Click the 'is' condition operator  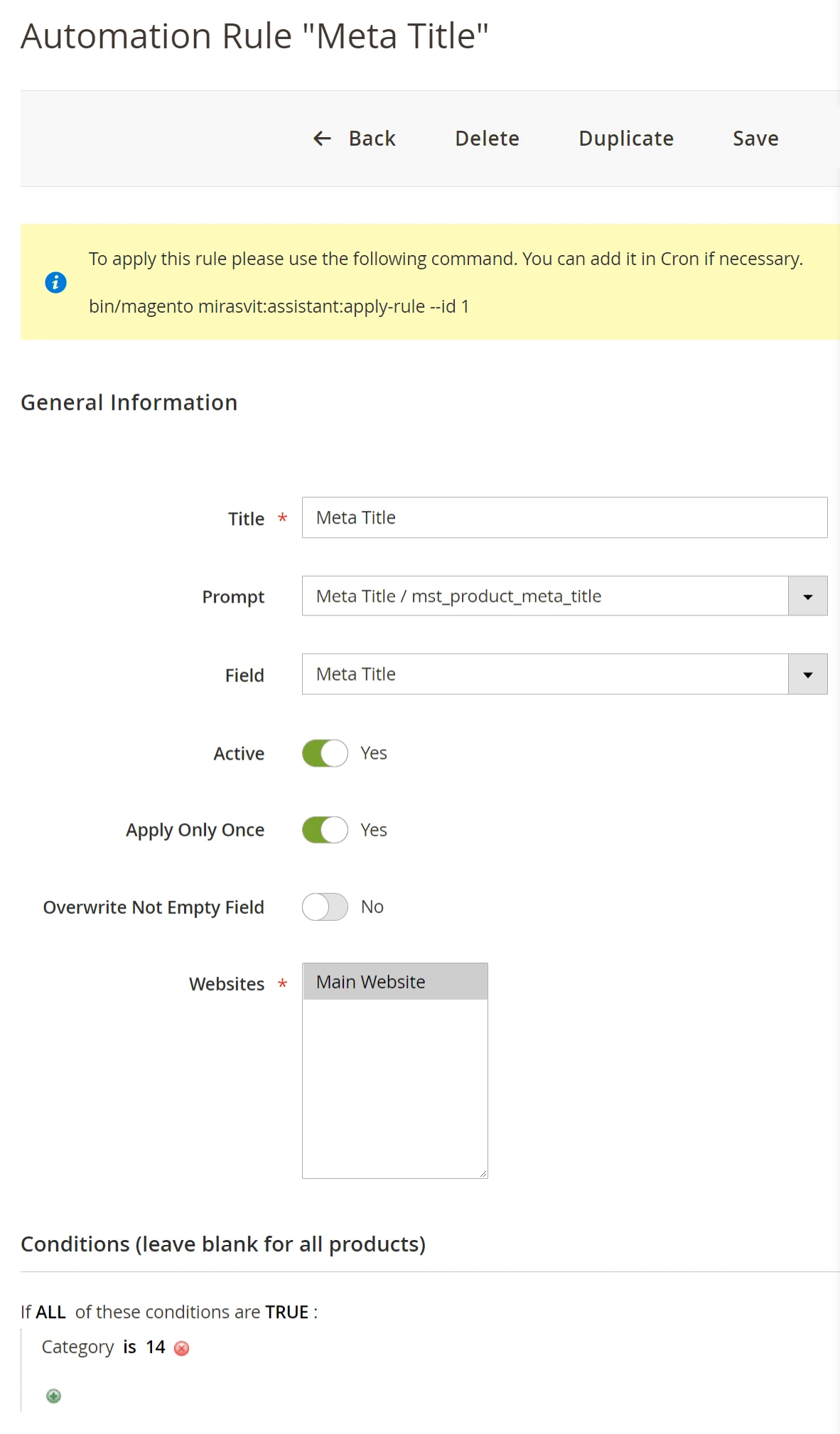coord(129,1347)
